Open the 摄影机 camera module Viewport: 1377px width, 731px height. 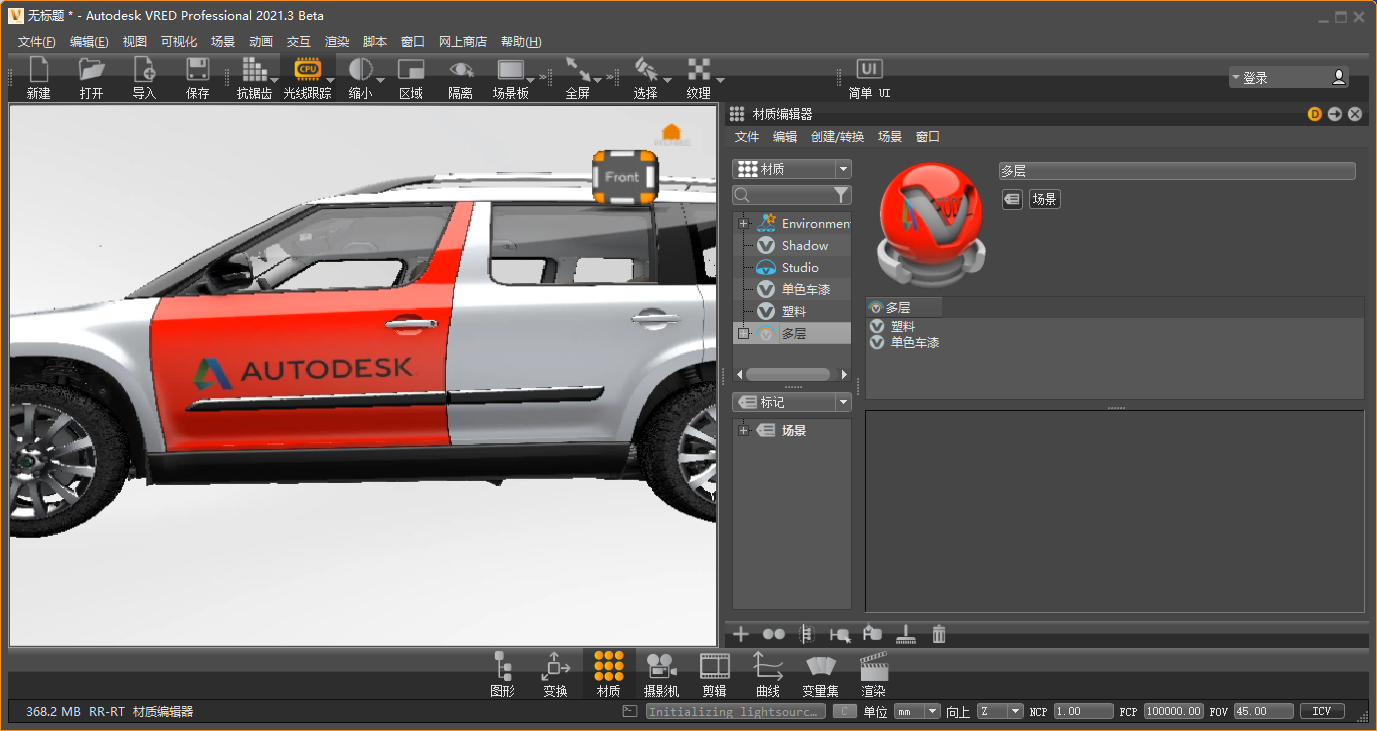click(x=661, y=674)
